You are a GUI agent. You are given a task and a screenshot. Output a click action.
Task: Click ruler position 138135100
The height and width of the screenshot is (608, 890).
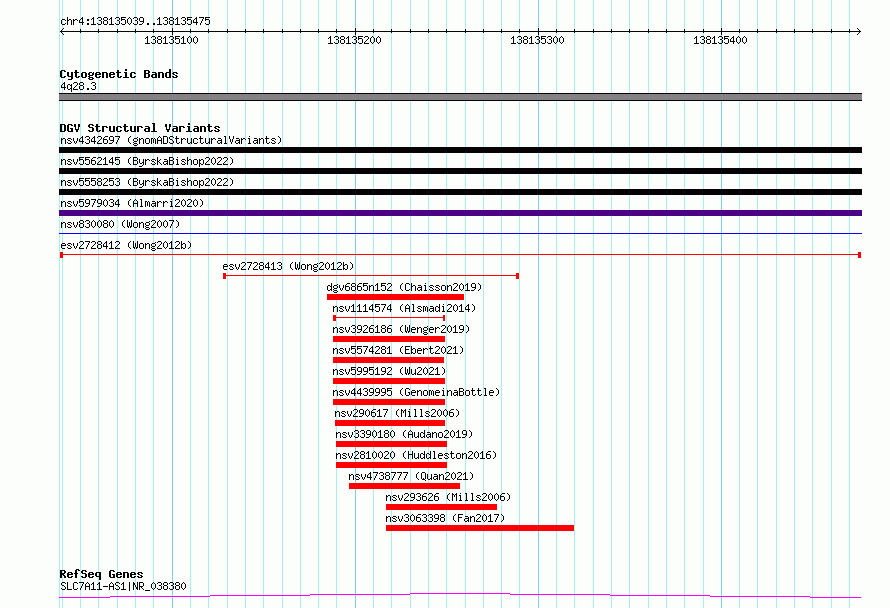point(171,40)
